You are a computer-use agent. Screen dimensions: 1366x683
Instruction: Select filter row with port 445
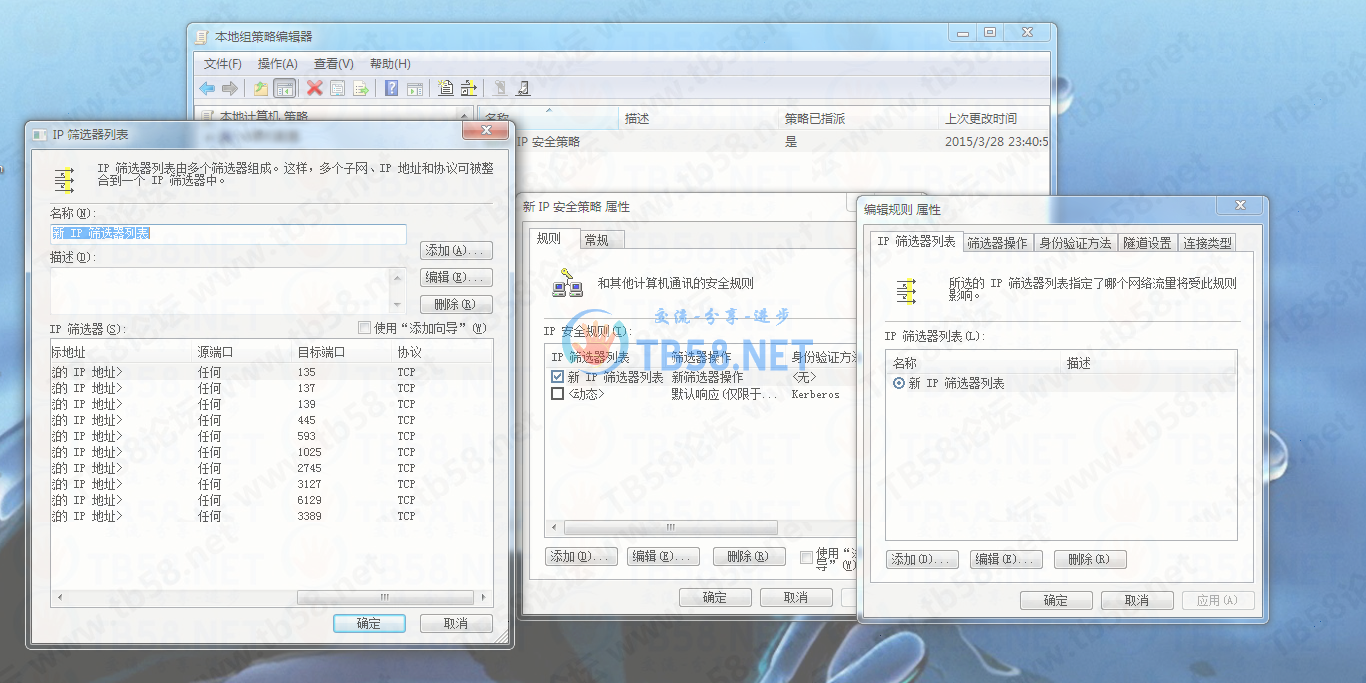(270, 420)
